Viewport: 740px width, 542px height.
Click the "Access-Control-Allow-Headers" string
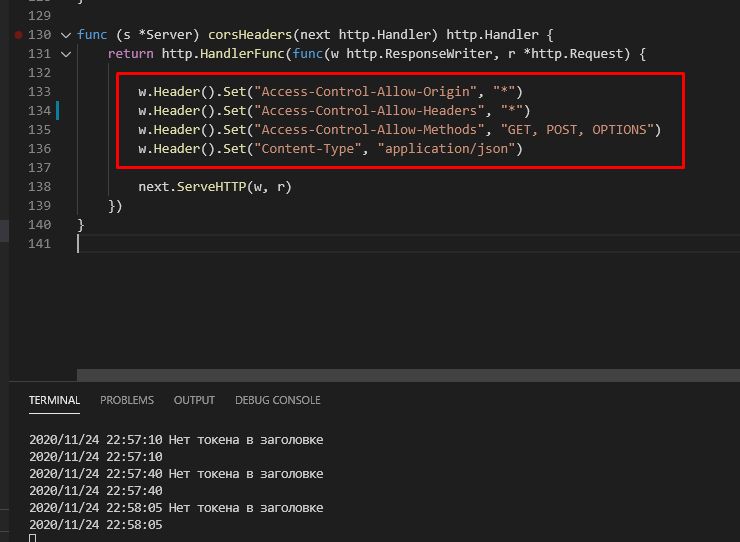click(369, 110)
